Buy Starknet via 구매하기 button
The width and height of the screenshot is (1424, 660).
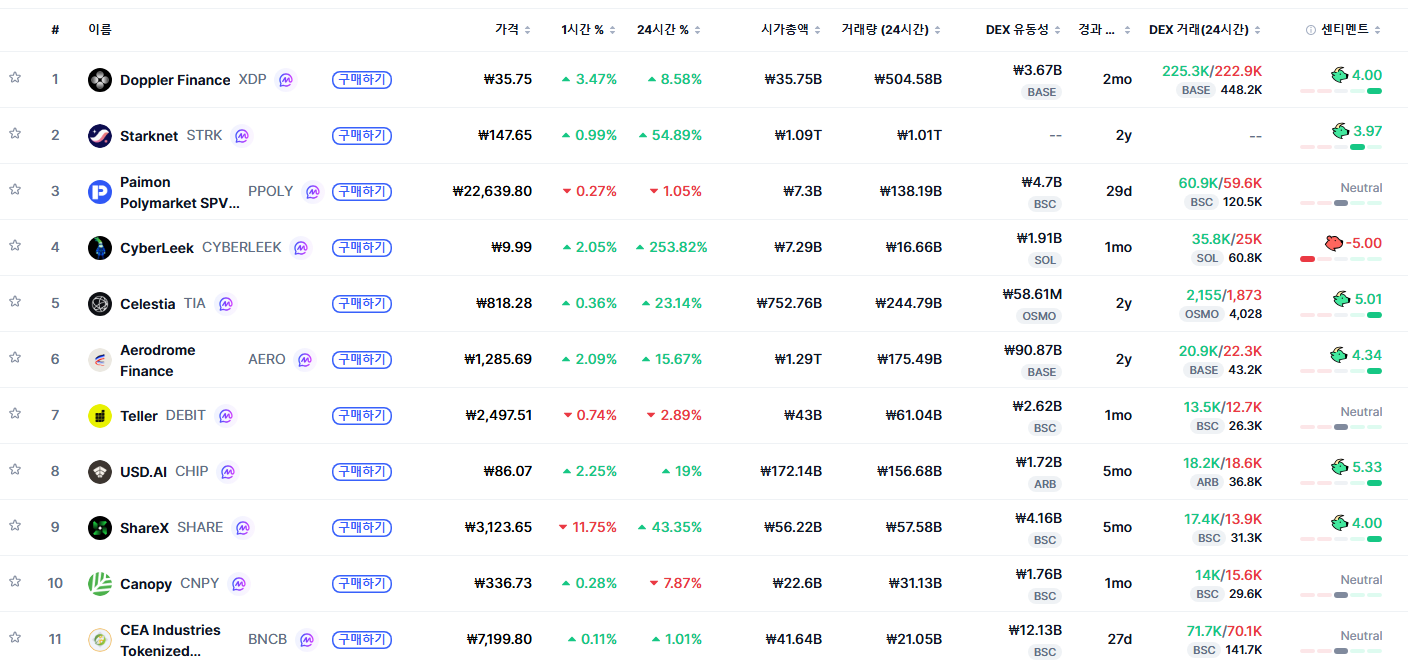point(362,136)
